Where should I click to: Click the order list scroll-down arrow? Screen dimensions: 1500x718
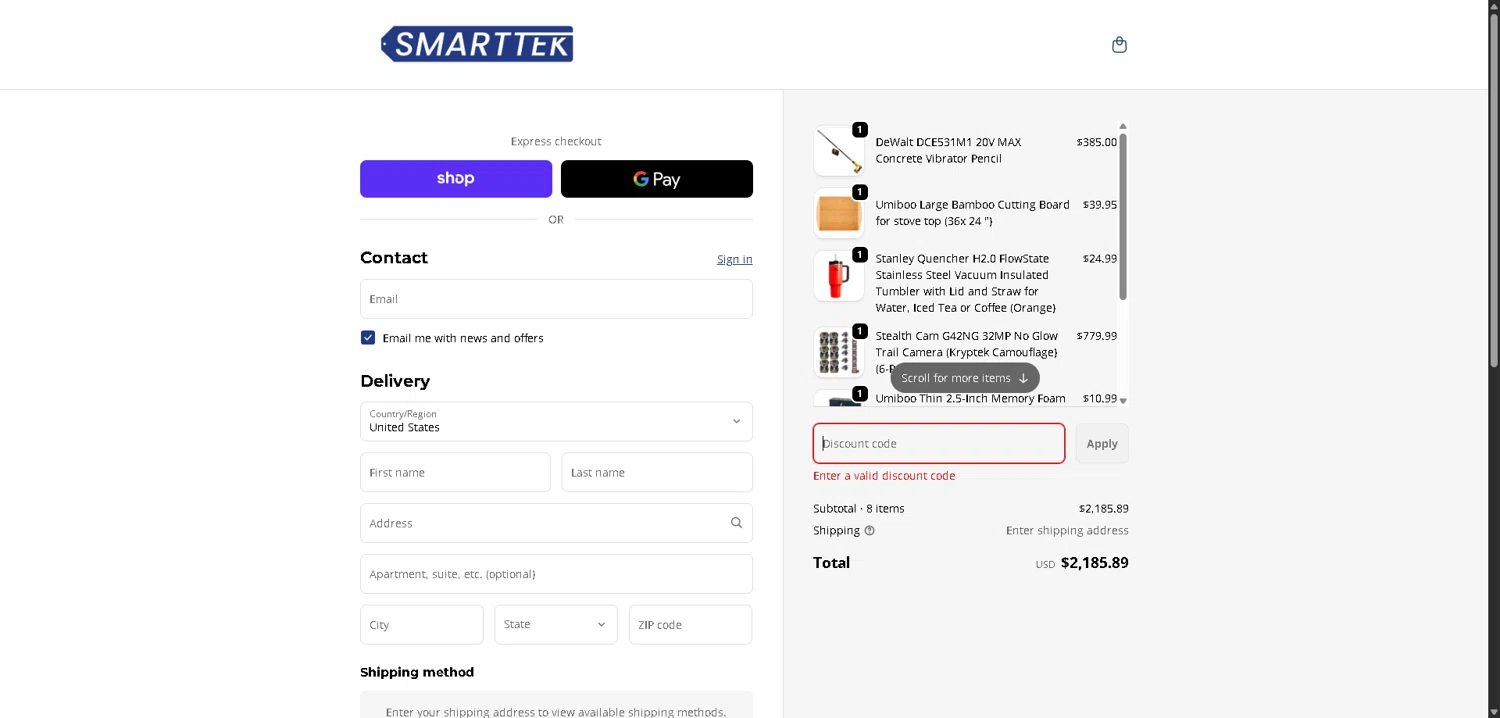1123,400
